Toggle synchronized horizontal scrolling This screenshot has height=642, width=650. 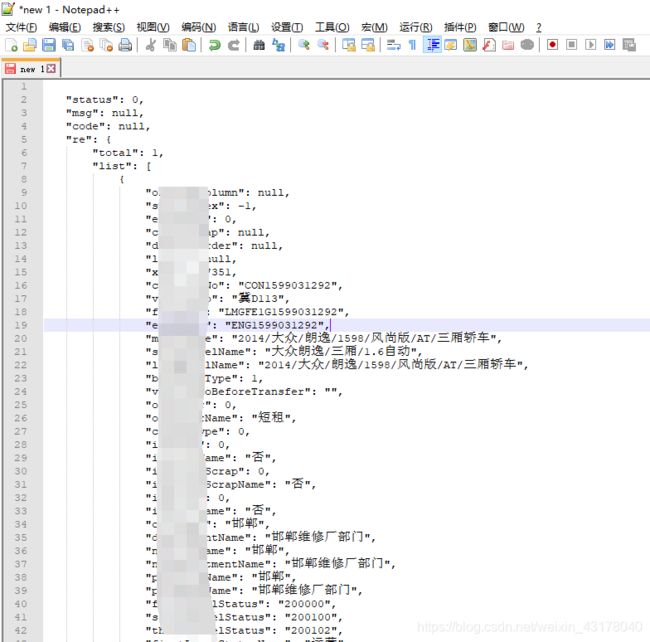368,45
